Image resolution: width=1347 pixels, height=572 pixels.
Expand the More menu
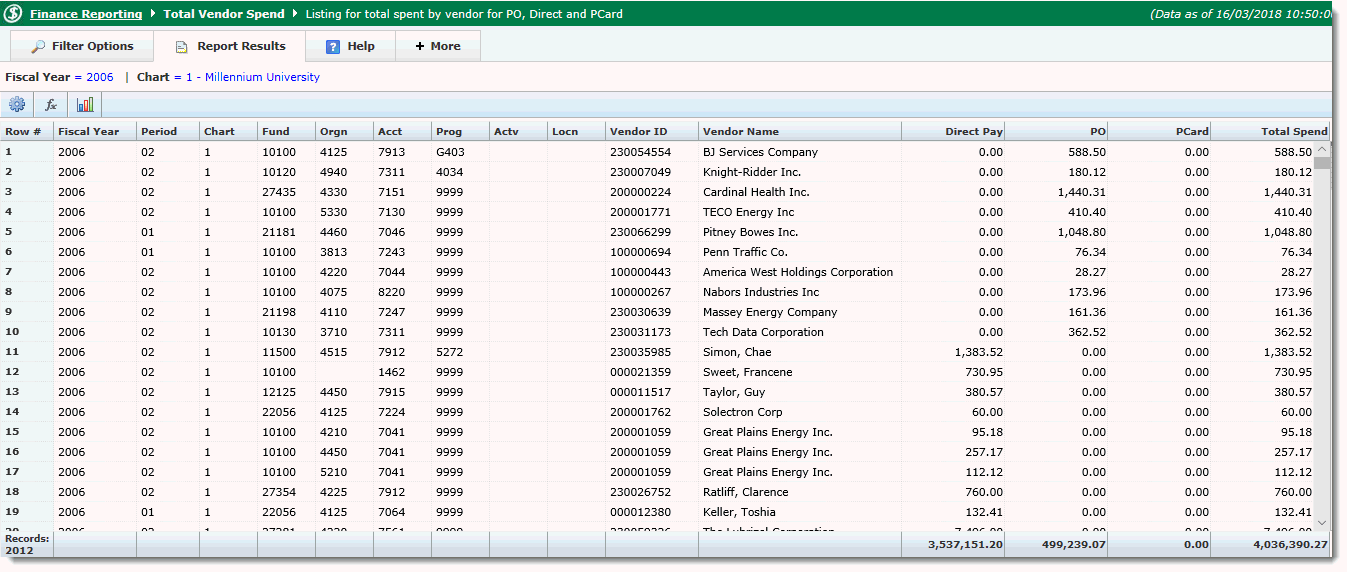(438, 46)
